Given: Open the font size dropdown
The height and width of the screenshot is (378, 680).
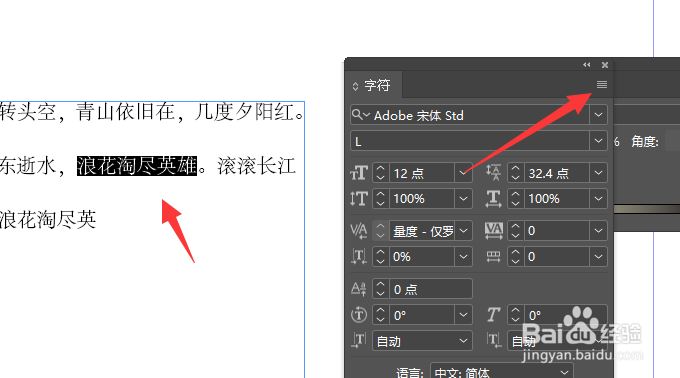Looking at the screenshot, I should [463, 173].
